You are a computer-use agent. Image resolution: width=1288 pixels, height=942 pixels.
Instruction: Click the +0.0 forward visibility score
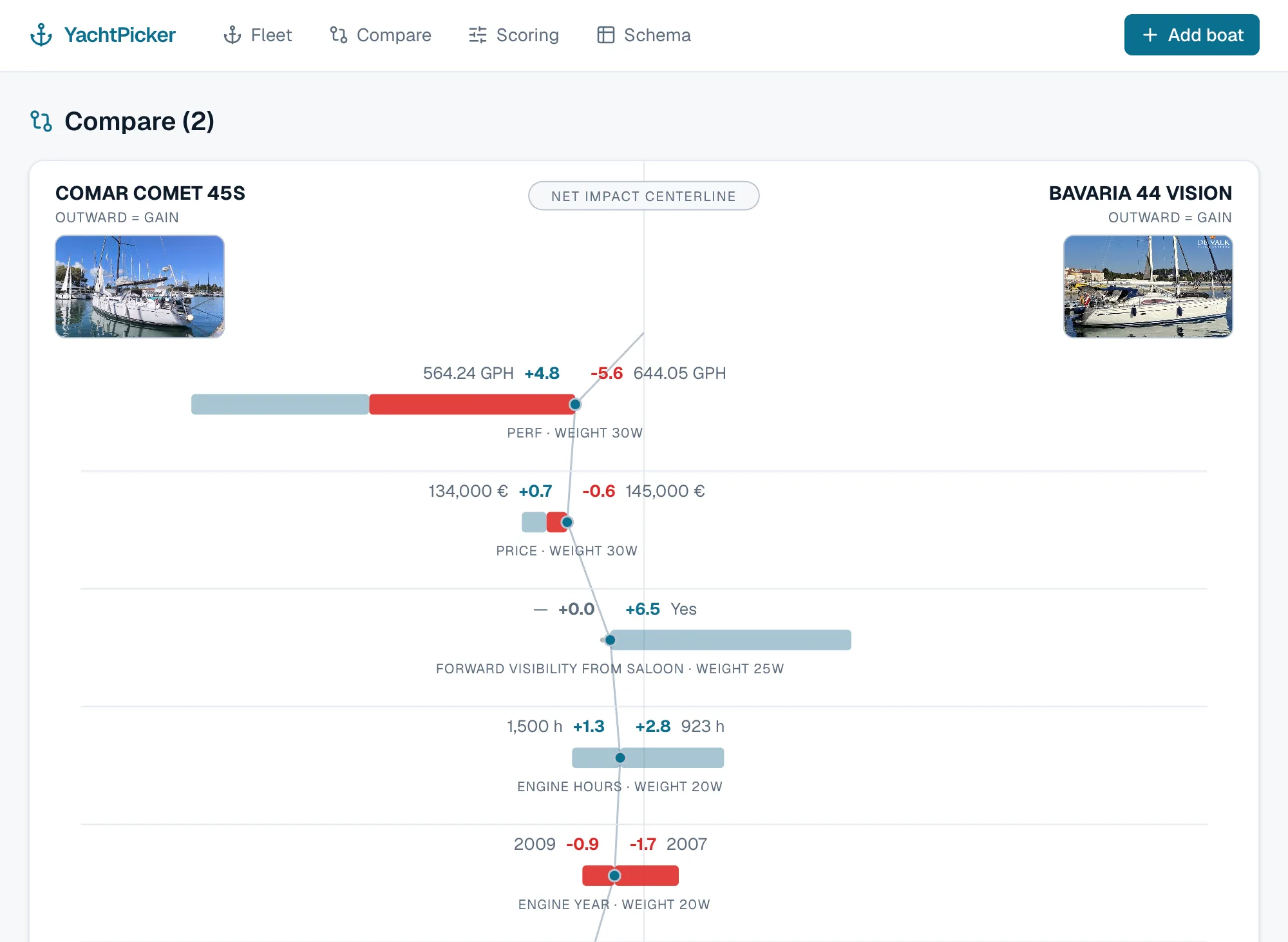point(576,609)
